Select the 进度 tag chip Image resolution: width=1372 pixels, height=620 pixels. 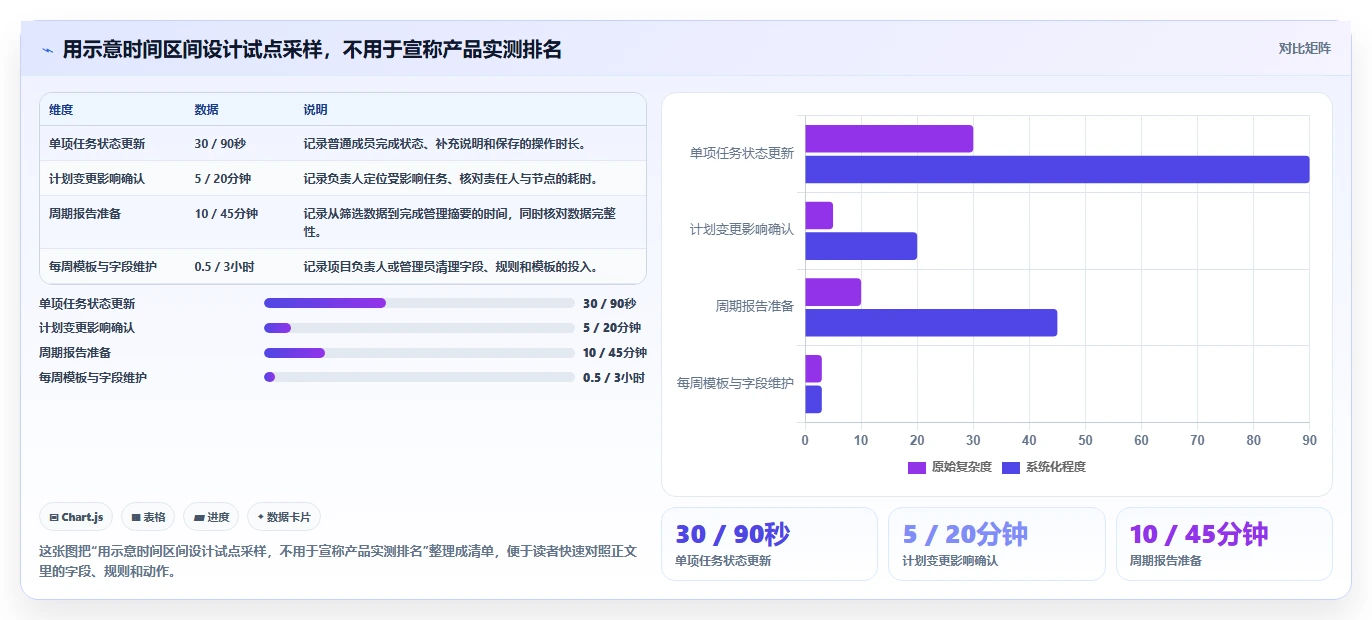click(x=211, y=517)
